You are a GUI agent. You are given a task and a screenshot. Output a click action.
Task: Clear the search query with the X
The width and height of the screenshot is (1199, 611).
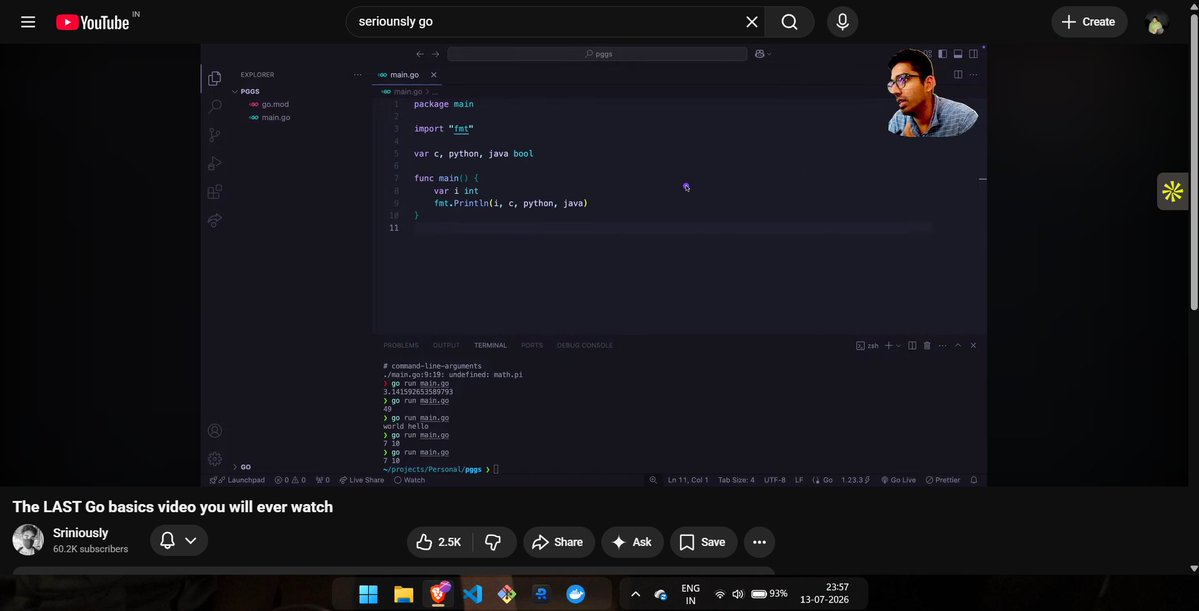click(x=752, y=21)
